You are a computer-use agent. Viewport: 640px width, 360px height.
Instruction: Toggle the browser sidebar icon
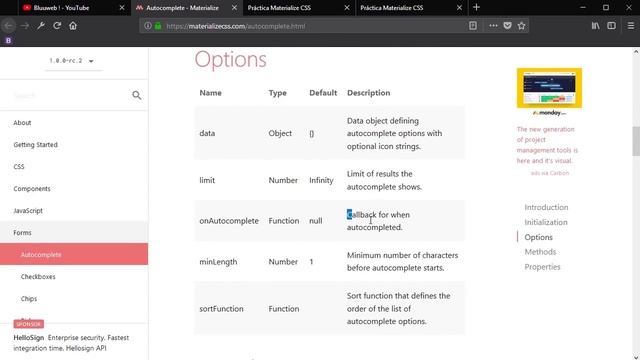pyautogui.click(x=611, y=26)
